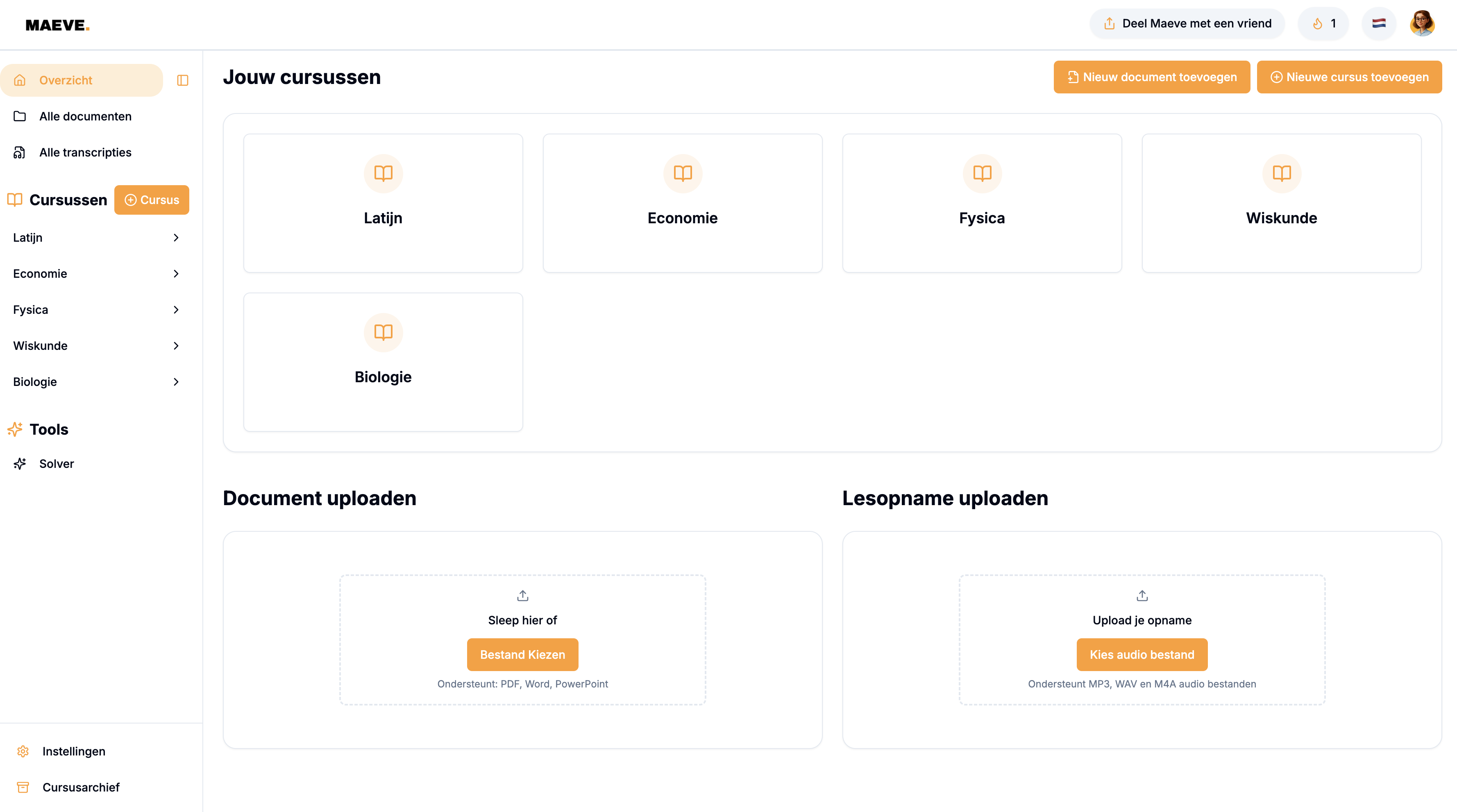1457x812 pixels.
Task: Click the Alle documenten folder icon
Action: (20, 116)
